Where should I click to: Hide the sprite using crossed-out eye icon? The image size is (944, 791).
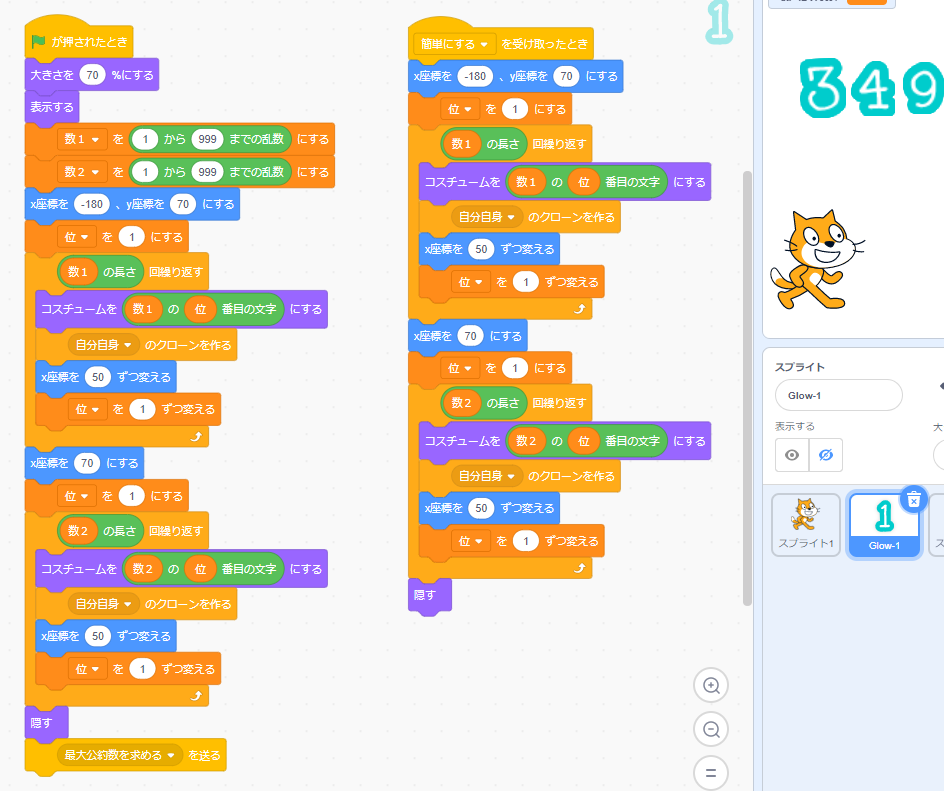[x=825, y=455]
